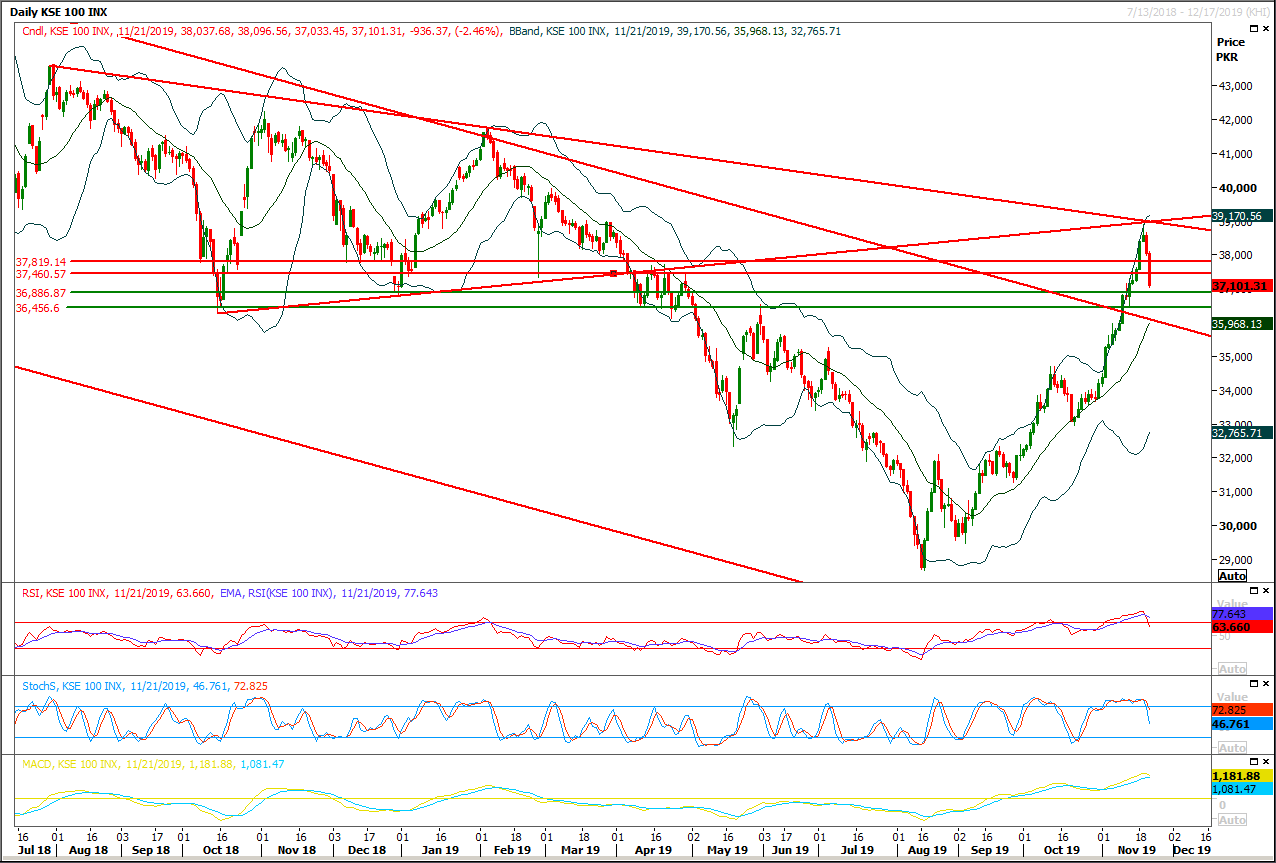Image resolution: width=1276 pixels, height=863 pixels.
Task: Click the 29,000 price axis tick
Action: (1237, 560)
